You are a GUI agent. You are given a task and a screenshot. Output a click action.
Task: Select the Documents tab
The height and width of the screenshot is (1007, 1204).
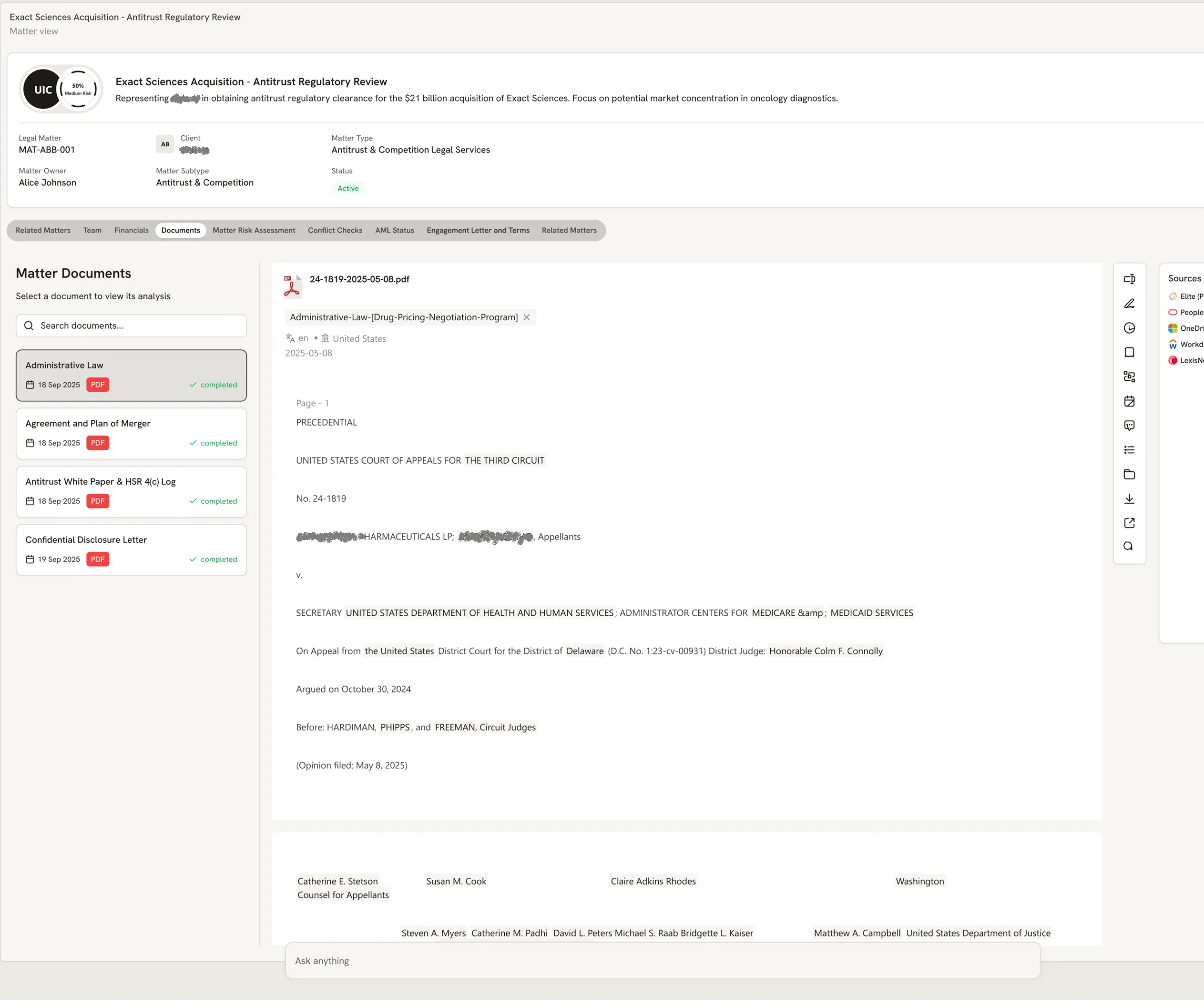coord(181,230)
